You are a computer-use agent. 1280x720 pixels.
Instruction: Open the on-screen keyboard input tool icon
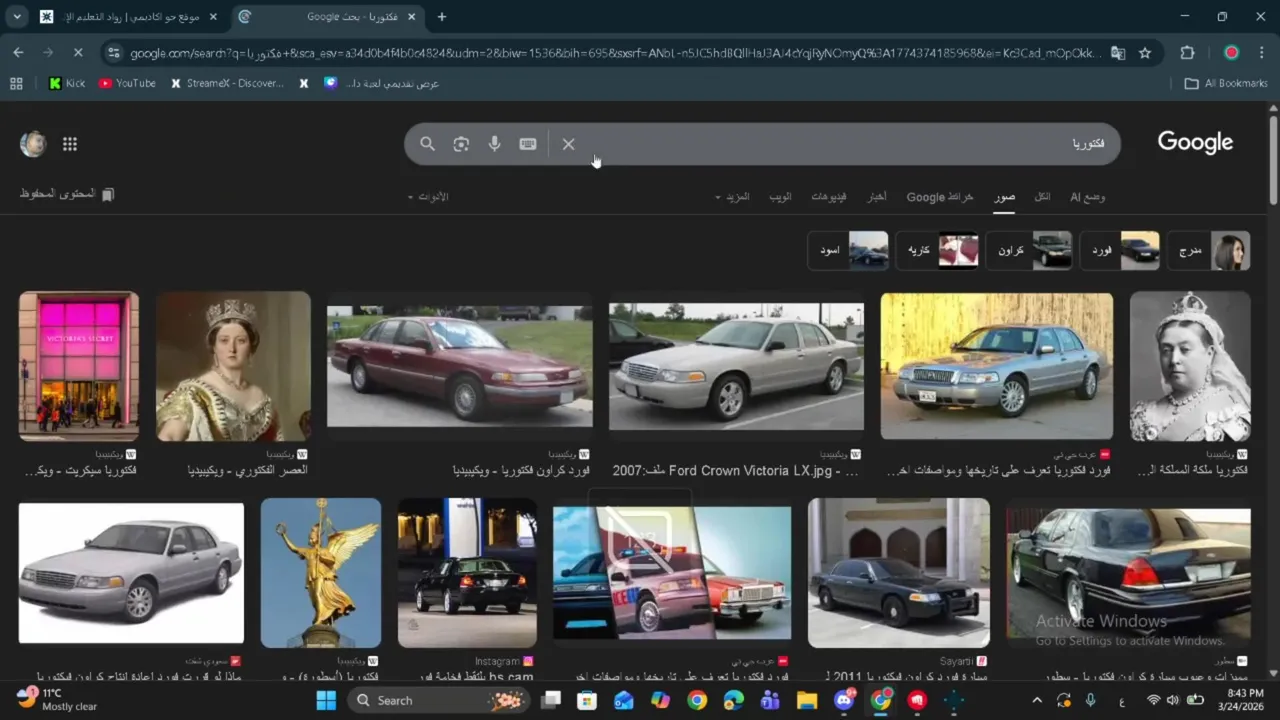point(528,144)
